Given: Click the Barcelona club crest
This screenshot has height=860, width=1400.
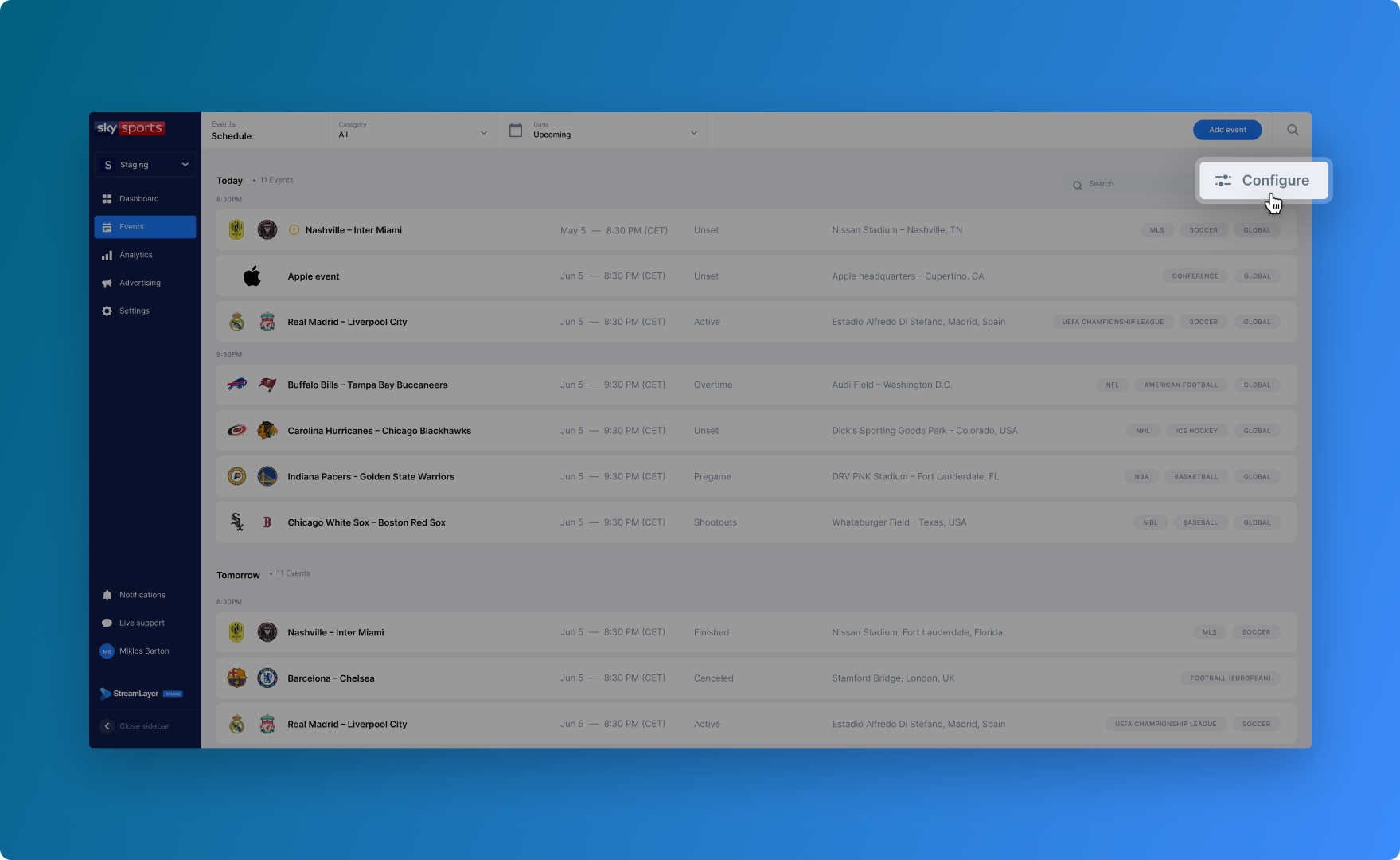Looking at the screenshot, I should 236,678.
